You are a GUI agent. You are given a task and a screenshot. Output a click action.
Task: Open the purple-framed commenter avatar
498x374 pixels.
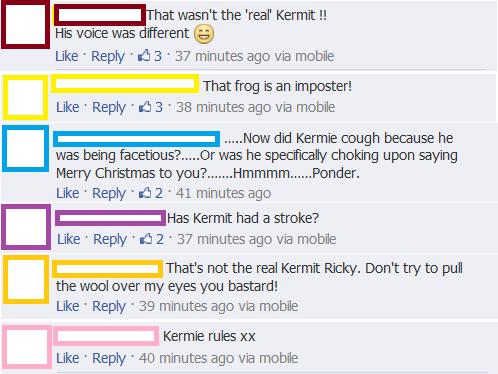26,227
